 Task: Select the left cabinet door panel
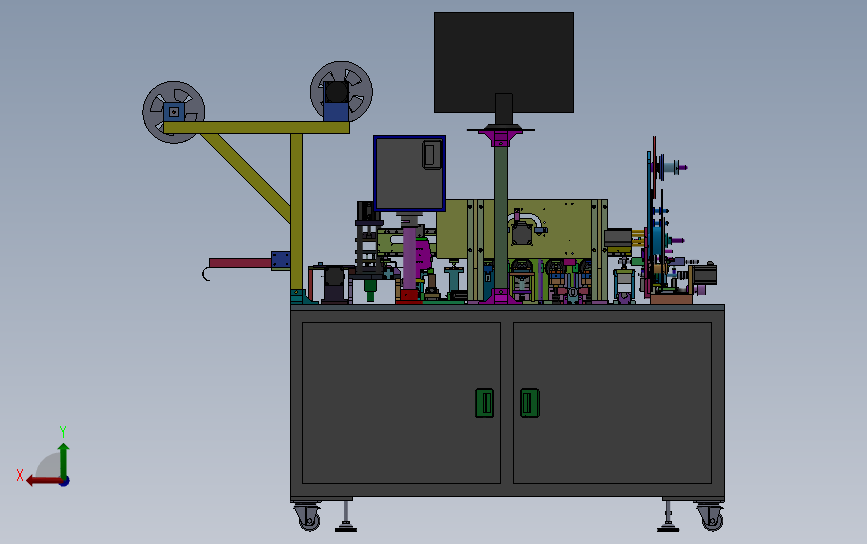click(401, 403)
